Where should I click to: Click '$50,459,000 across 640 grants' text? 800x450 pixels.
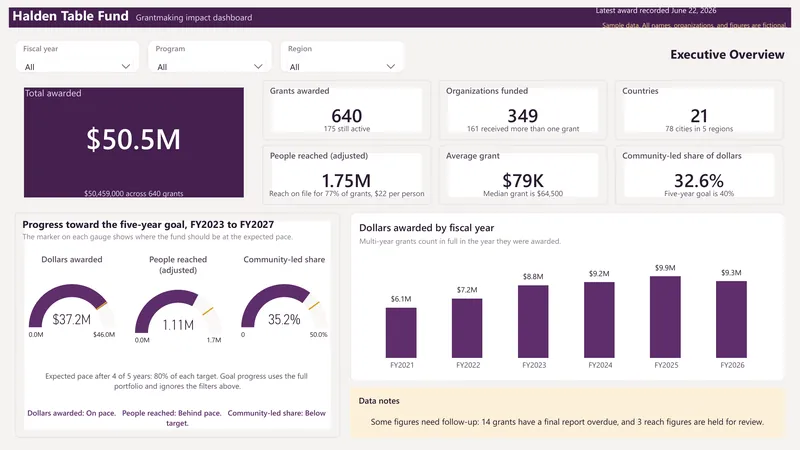pos(134,193)
